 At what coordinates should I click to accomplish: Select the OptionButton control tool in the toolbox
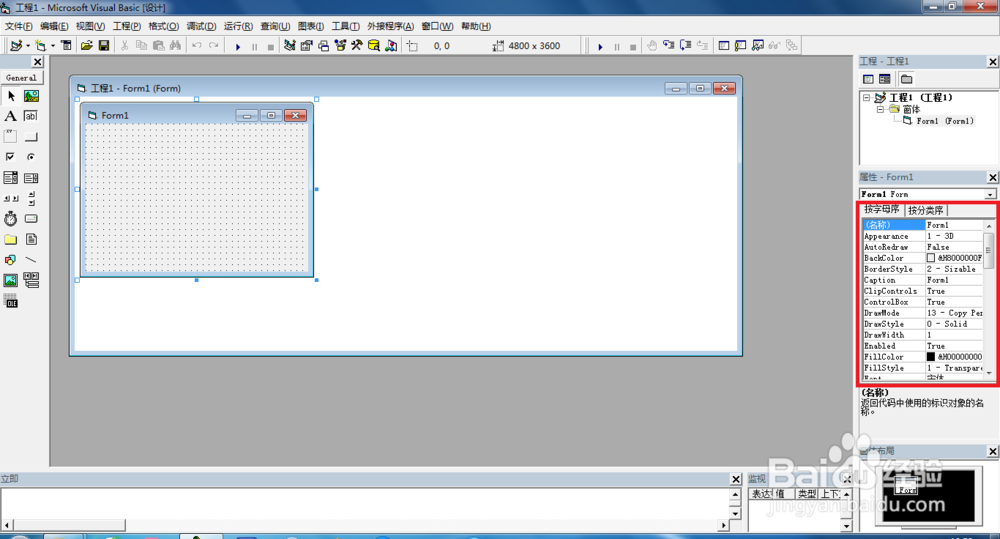coord(31,157)
